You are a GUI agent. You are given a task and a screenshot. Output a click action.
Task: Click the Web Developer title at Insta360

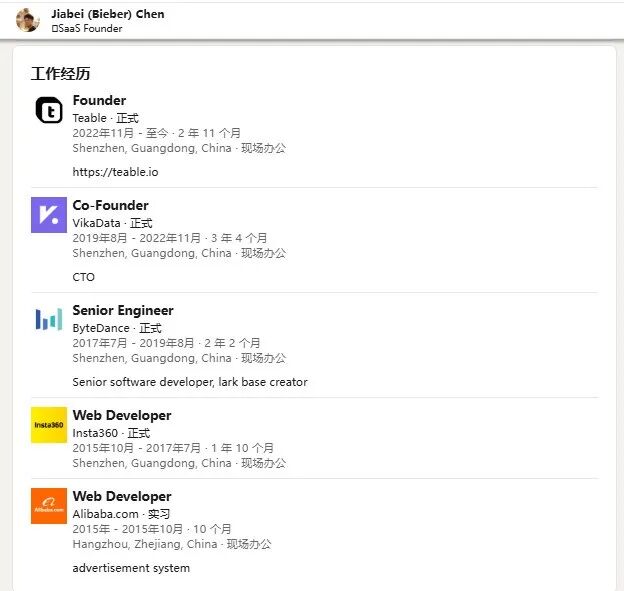click(122, 415)
